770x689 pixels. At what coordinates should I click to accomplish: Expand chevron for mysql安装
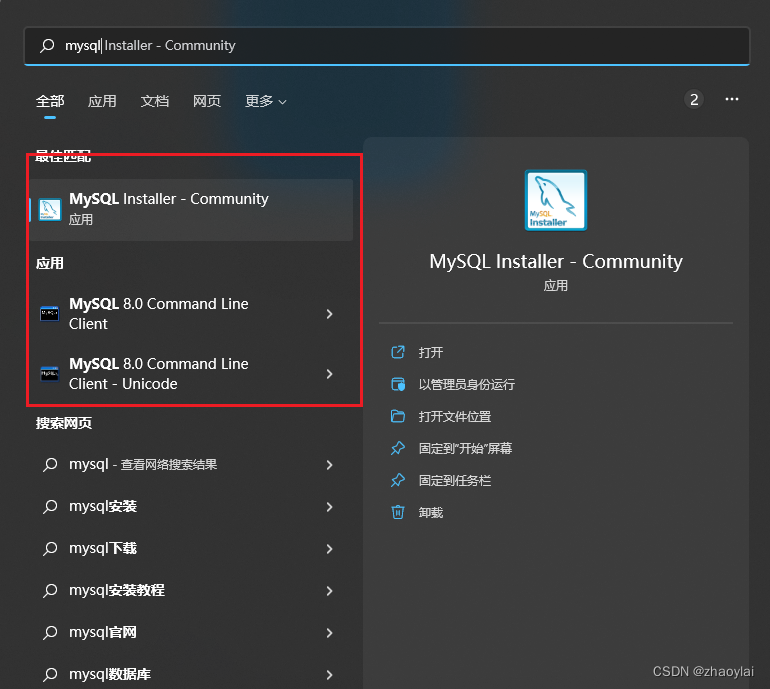[330, 506]
